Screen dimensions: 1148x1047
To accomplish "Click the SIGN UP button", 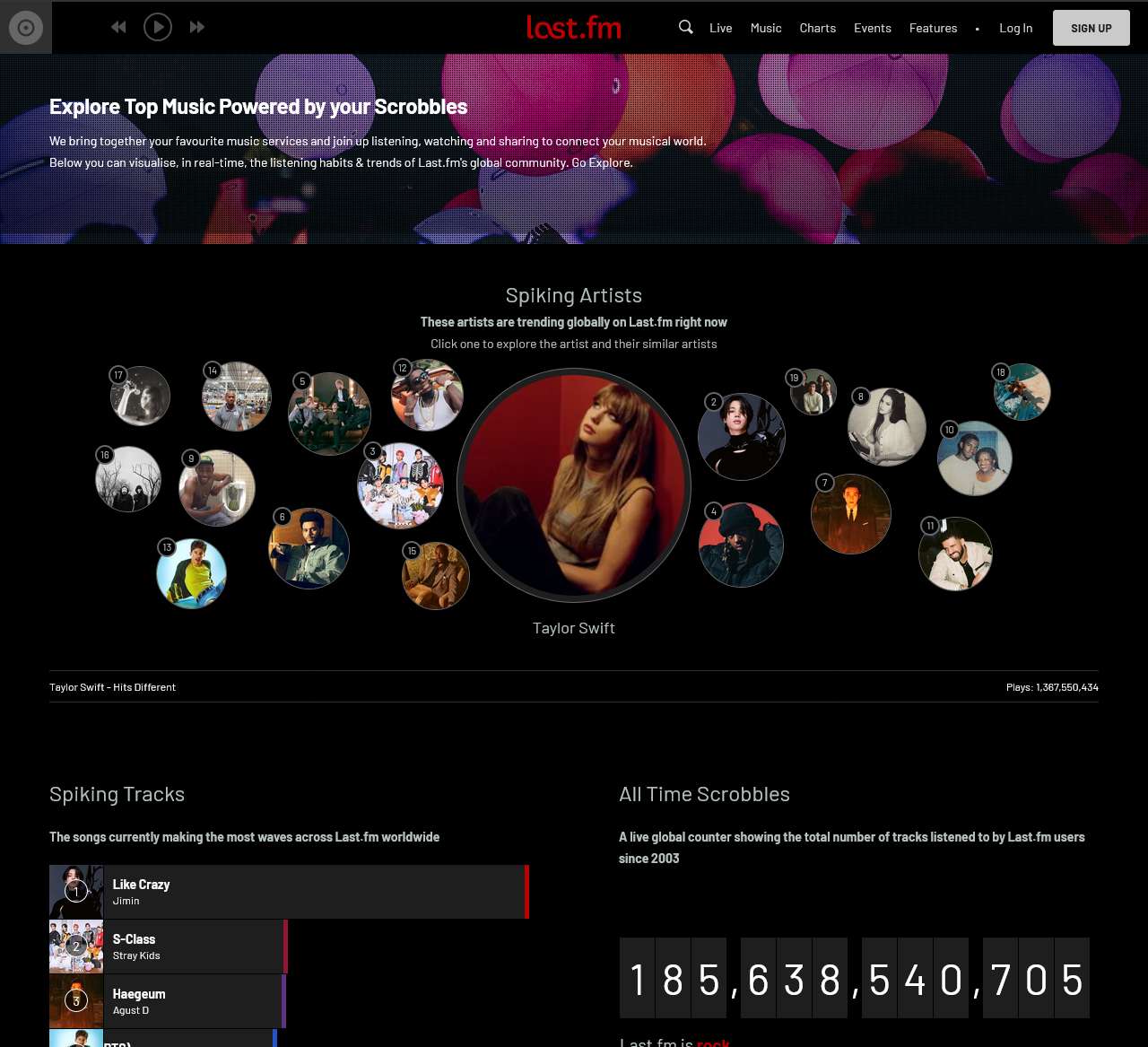I will (1091, 28).
